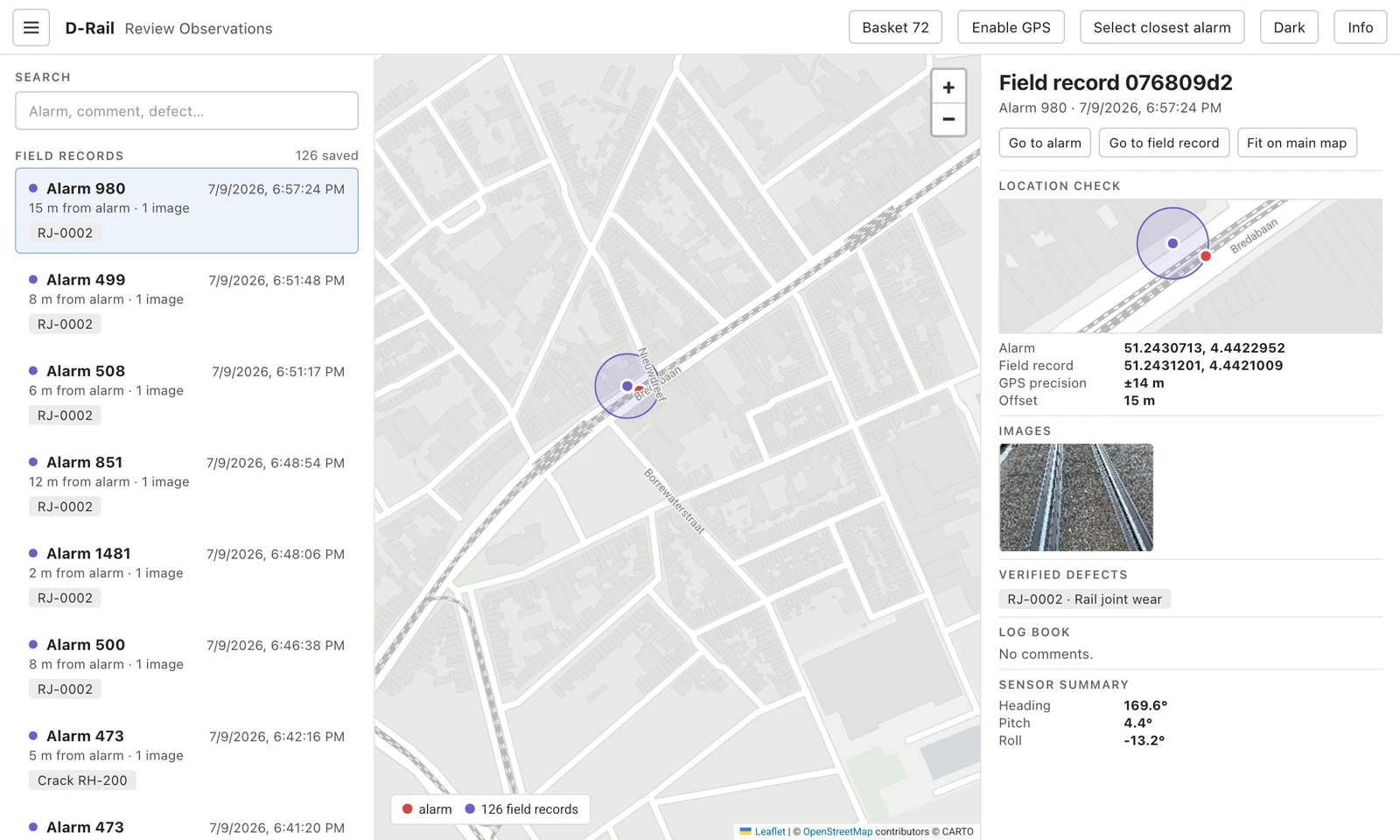Click the RJ-0002 tag under Alarm 508

[65, 416]
